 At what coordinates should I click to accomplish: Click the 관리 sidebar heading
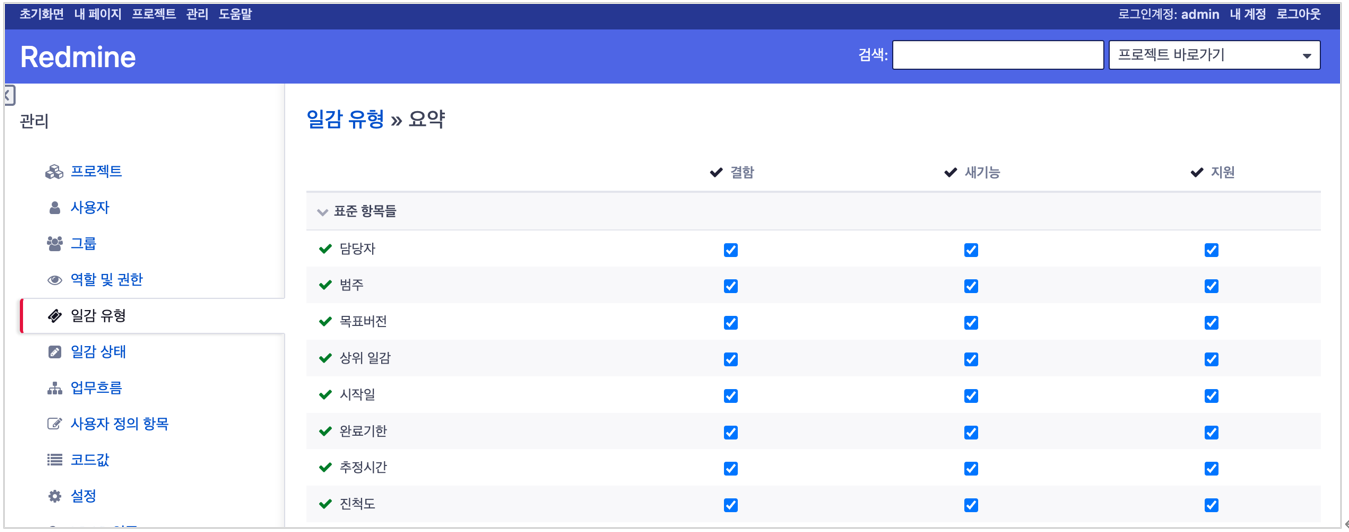pyautogui.click(x=34, y=121)
